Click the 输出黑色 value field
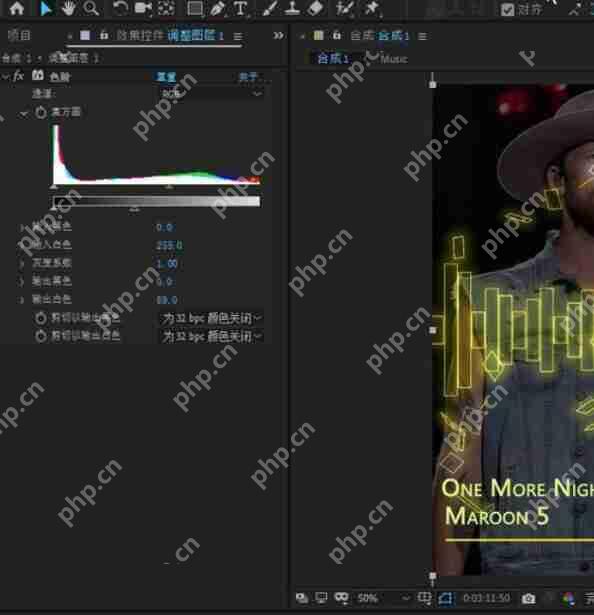This screenshot has width=594, height=615. pyautogui.click(x=164, y=282)
